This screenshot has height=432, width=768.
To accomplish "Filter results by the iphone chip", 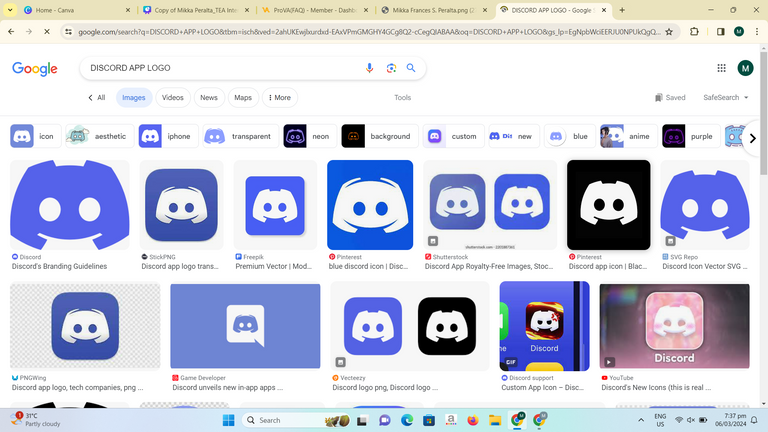I will pos(168,136).
